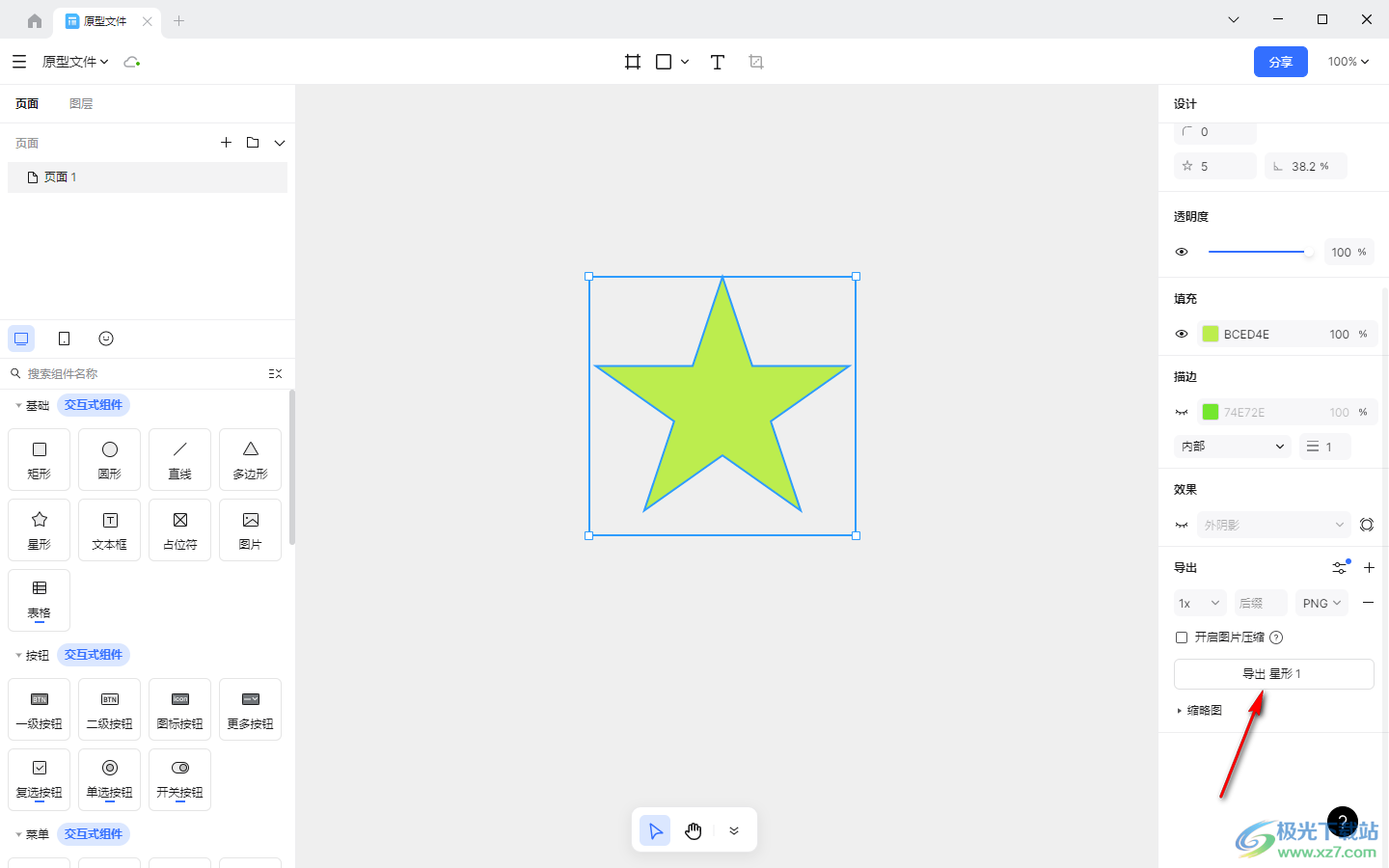
Task: Open a new tab with plus
Action: (x=178, y=20)
